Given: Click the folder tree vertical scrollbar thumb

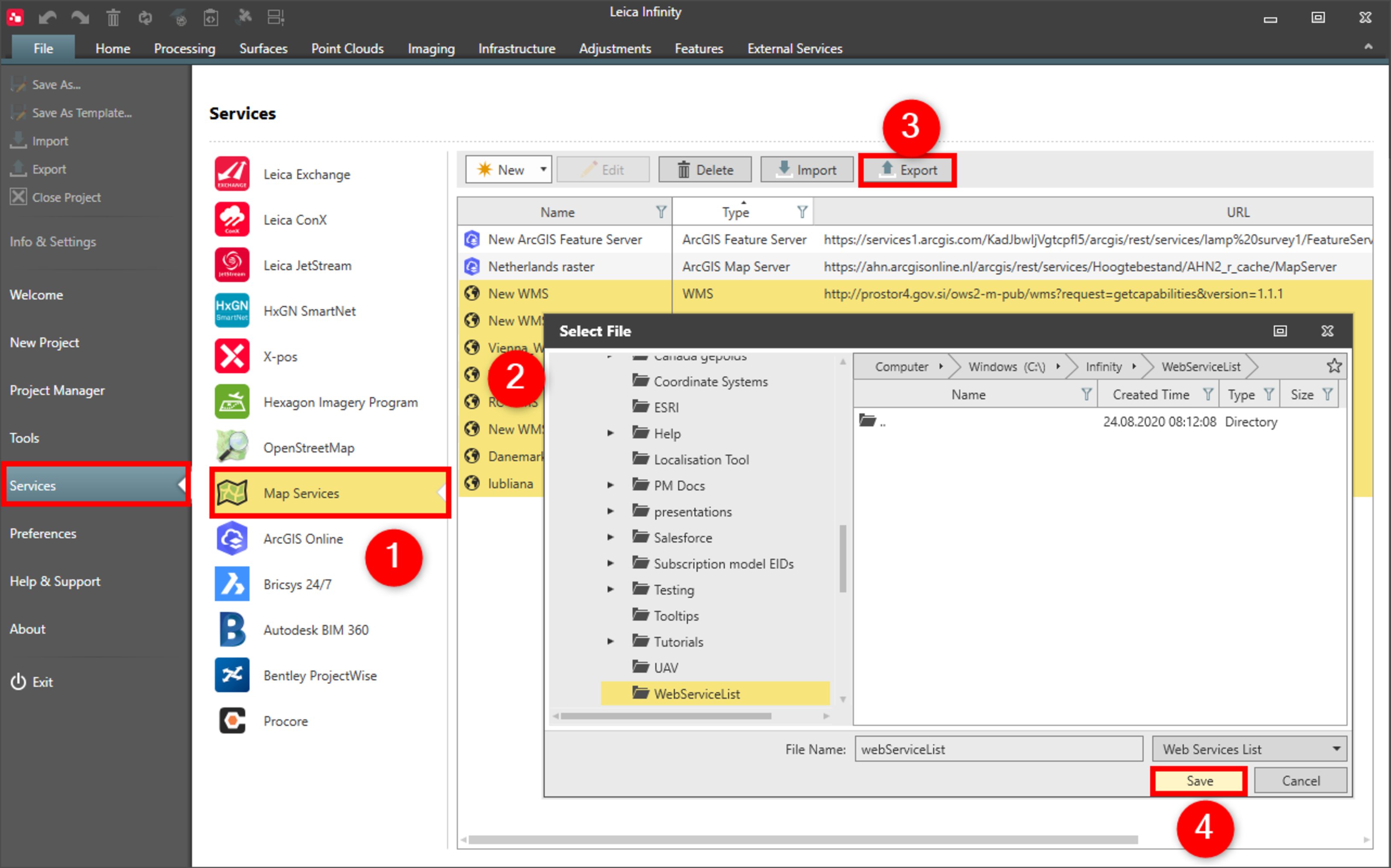Looking at the screenshot, I should (x=843, y=558).
